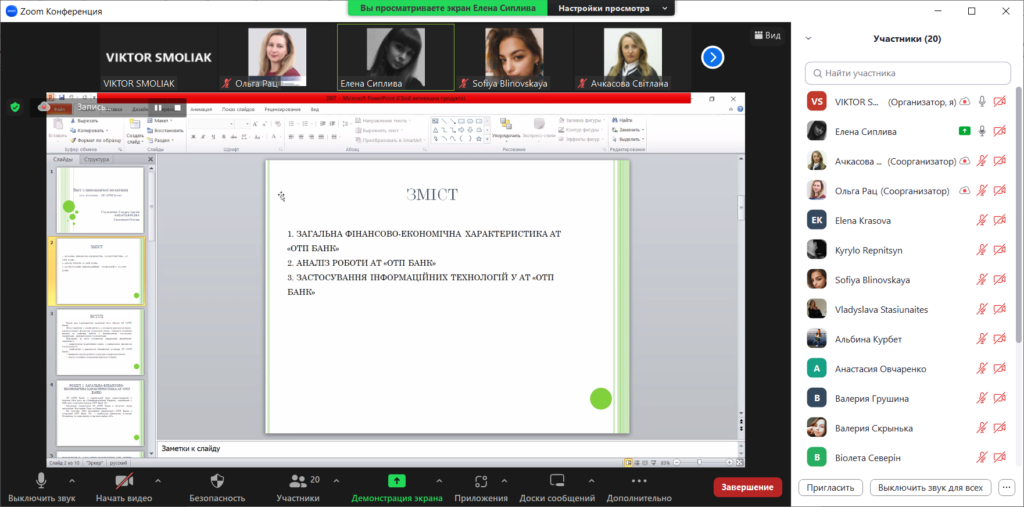The width and height of the screenshot is (1024, 507).
Task: Click green screen-share badge beside Елена Сиплива
Action: 964,131
